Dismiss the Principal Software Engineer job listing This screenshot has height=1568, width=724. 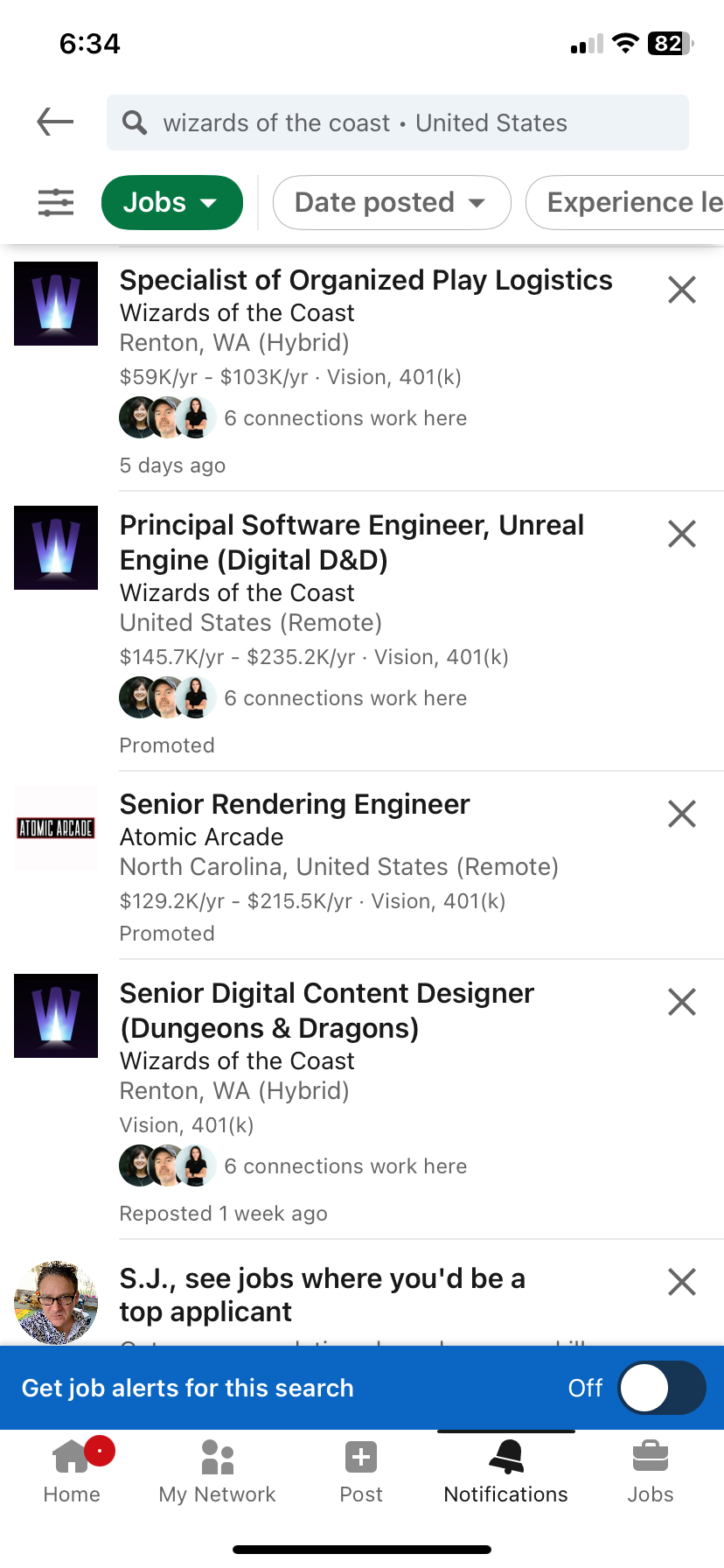tap(681, 534)
